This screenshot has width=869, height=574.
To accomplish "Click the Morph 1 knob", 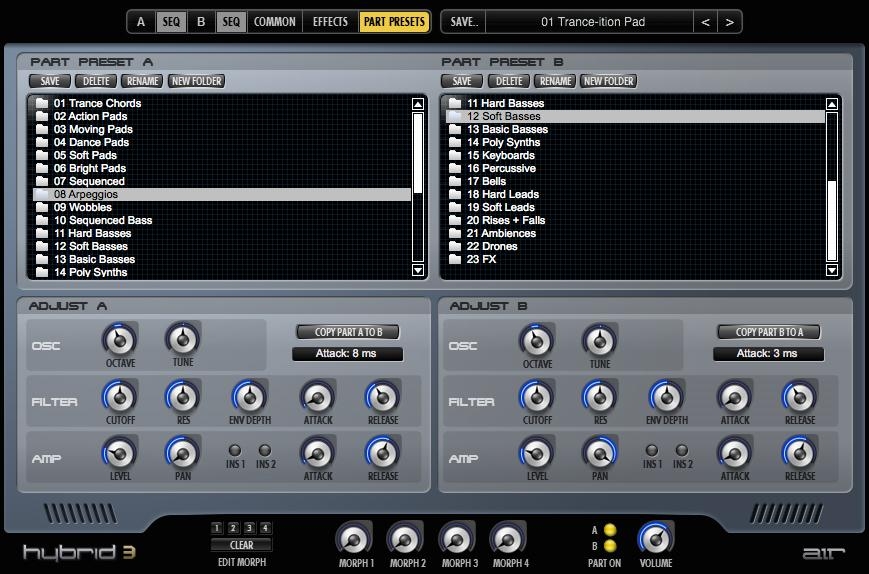I will (353, 540).
